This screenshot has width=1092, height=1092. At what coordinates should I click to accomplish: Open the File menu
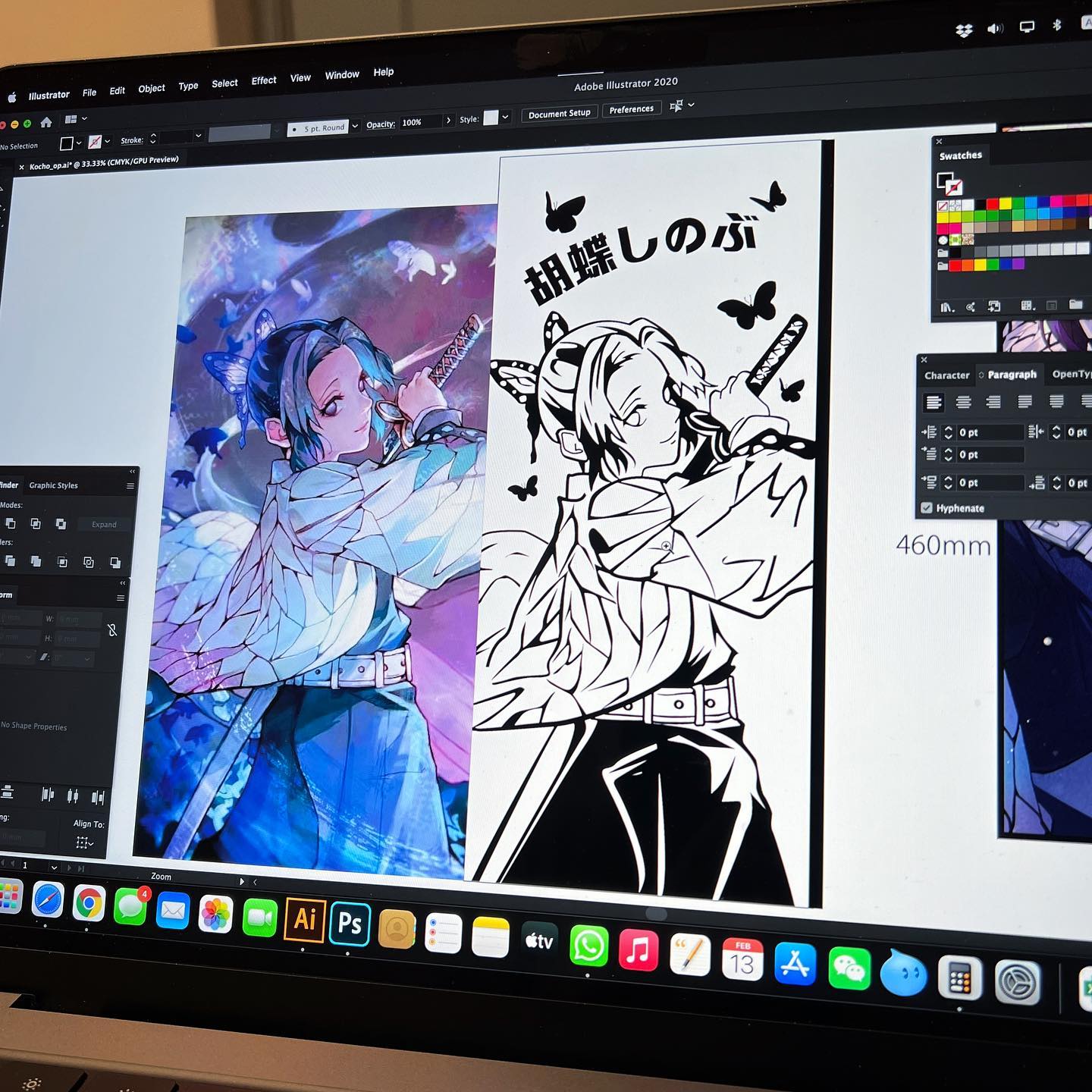(x=89, y=93)
